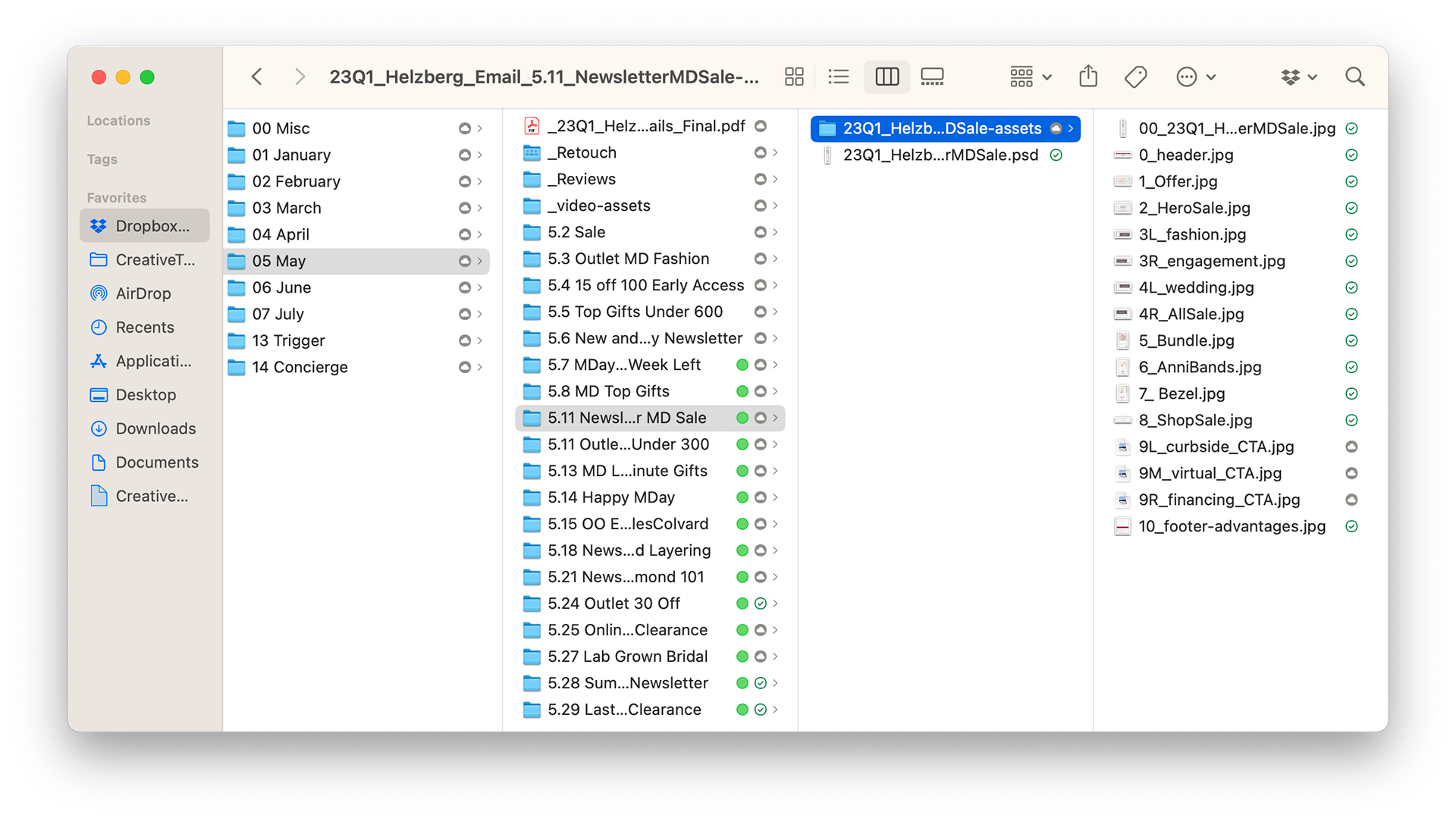Open Recents in the sidebar
1456x821 pixels.
tap(144, 327)
